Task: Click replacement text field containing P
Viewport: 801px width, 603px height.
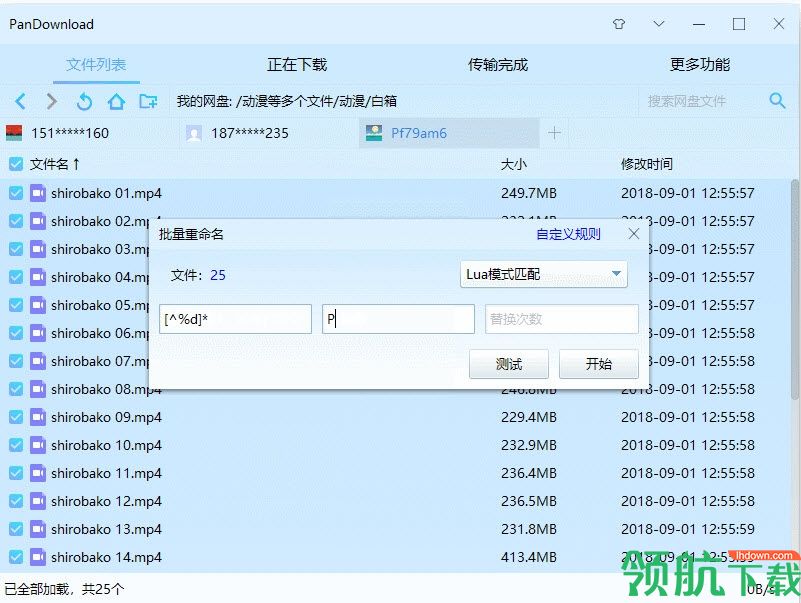Action: 398,319
